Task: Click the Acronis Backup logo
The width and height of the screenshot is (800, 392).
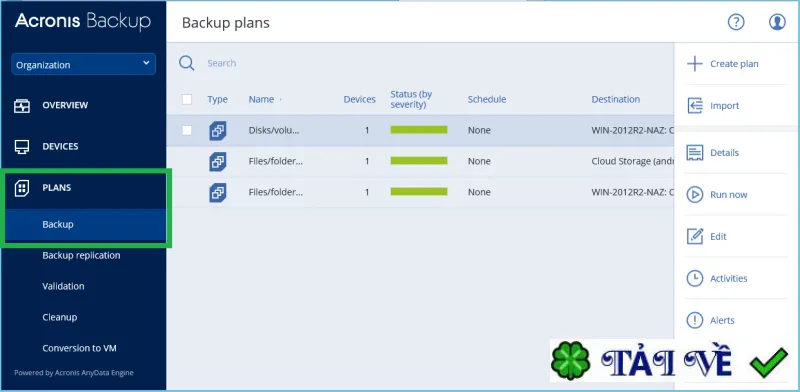Action: tap(83, 21)
